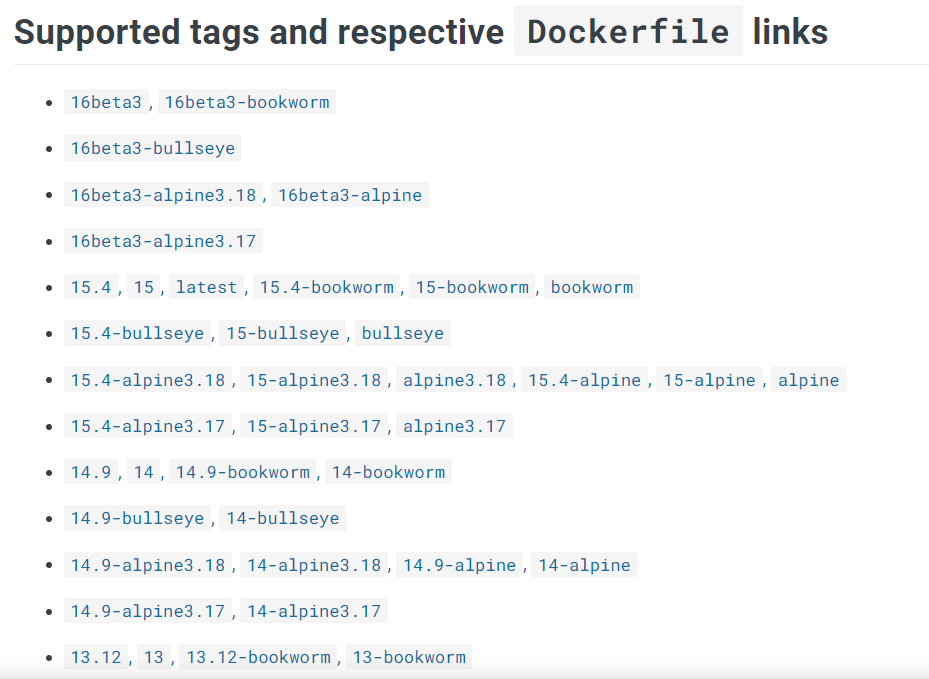The width and height of the screenshot is (929, 679).
Task: Open the 16beta3-bullseye tag link
Action: pos(153,149)
